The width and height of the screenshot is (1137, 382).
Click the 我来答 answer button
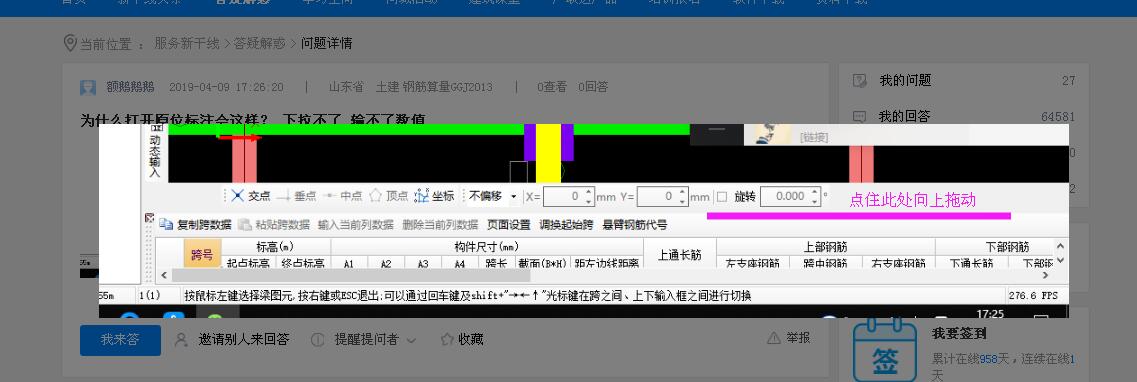[120, 339]
